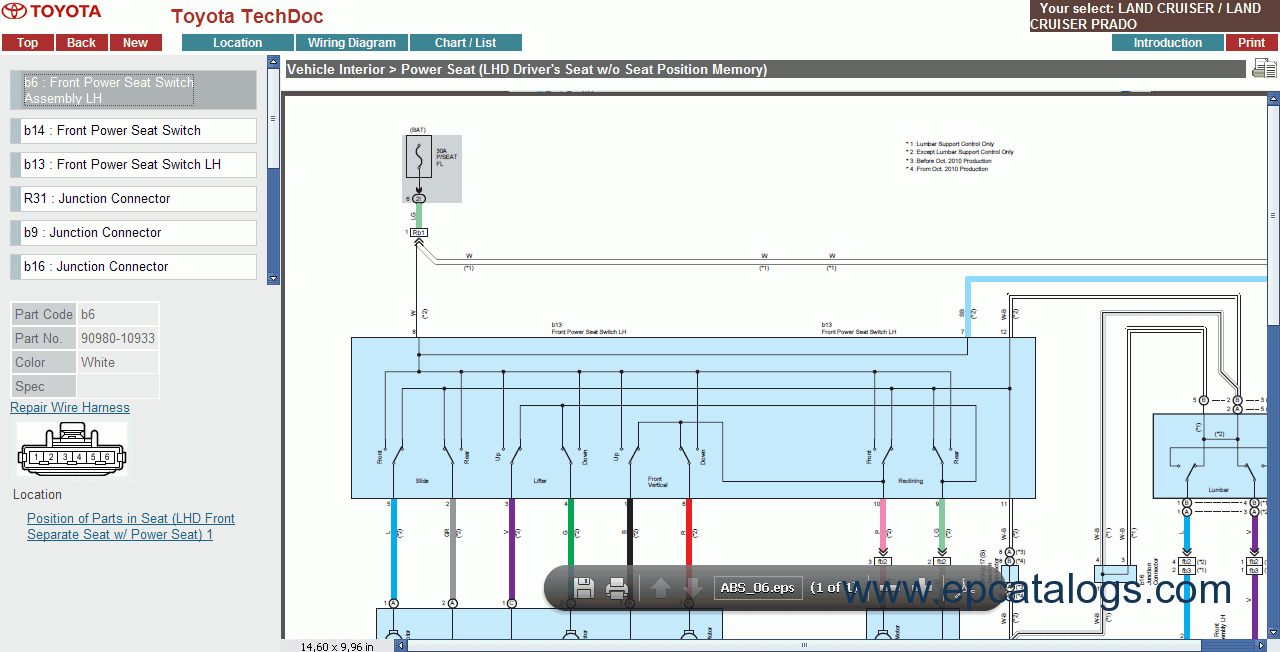Viewport: 1280px width, 652px height.
Task: Open the Introduction section
Action: click(1168, 43)
